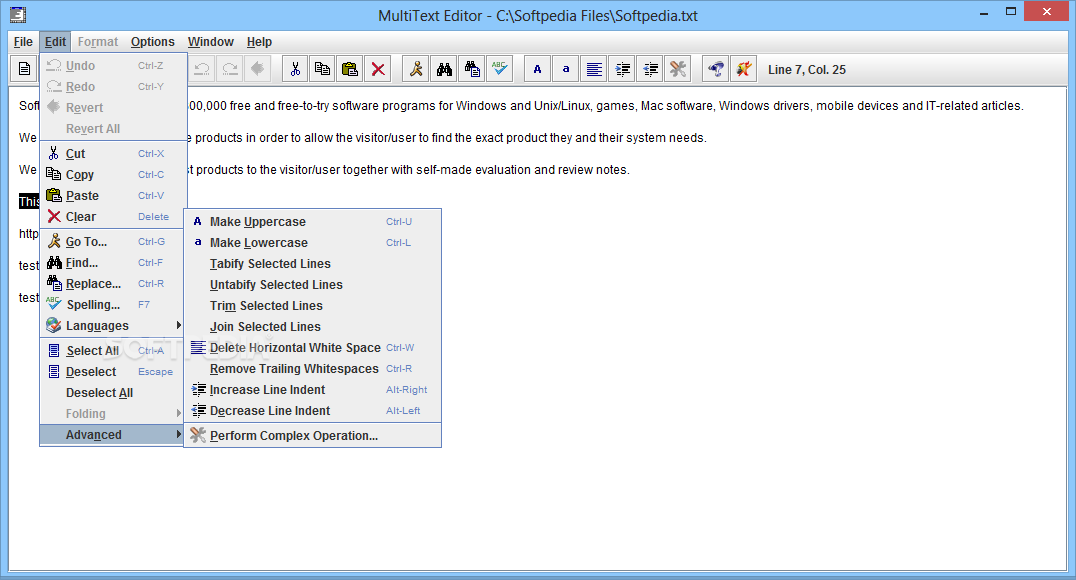Image resolution: width=1076 pixels, height=580 pixels.
Task: Click the line ending 'evaluation and review notes.'
Action: click(408, 170)
